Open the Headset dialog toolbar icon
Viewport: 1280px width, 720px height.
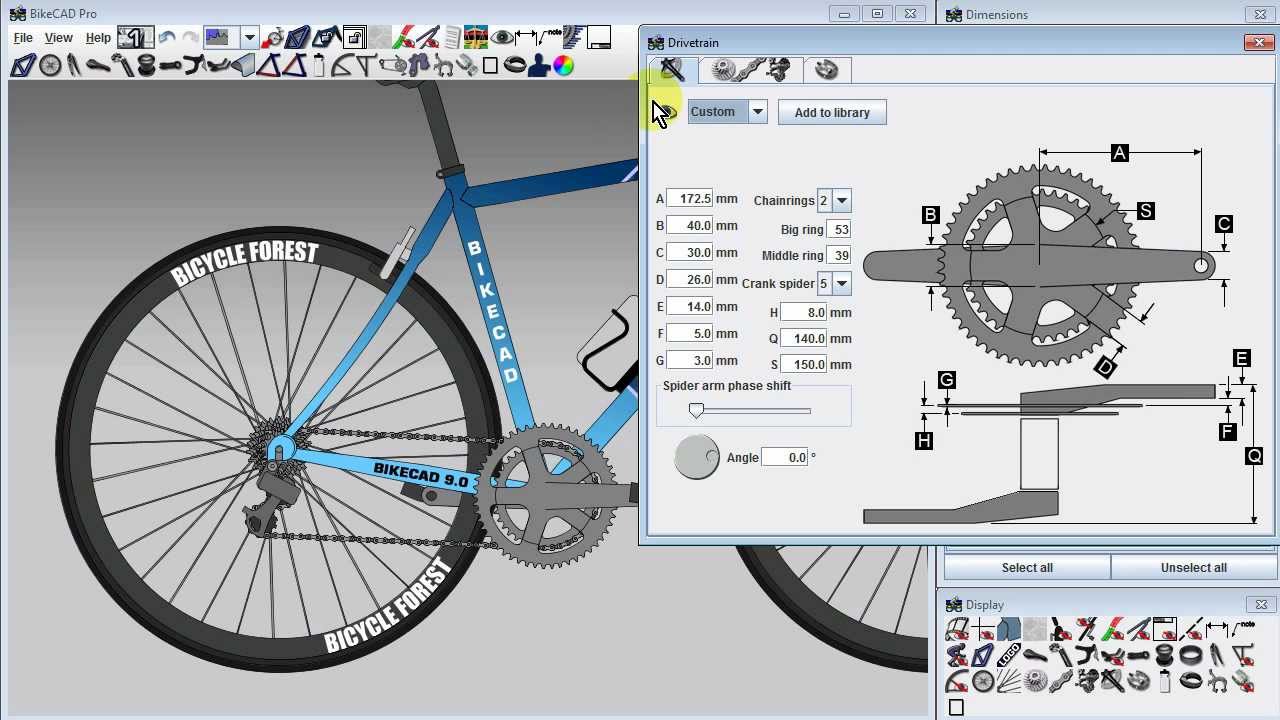coord(146,66)
